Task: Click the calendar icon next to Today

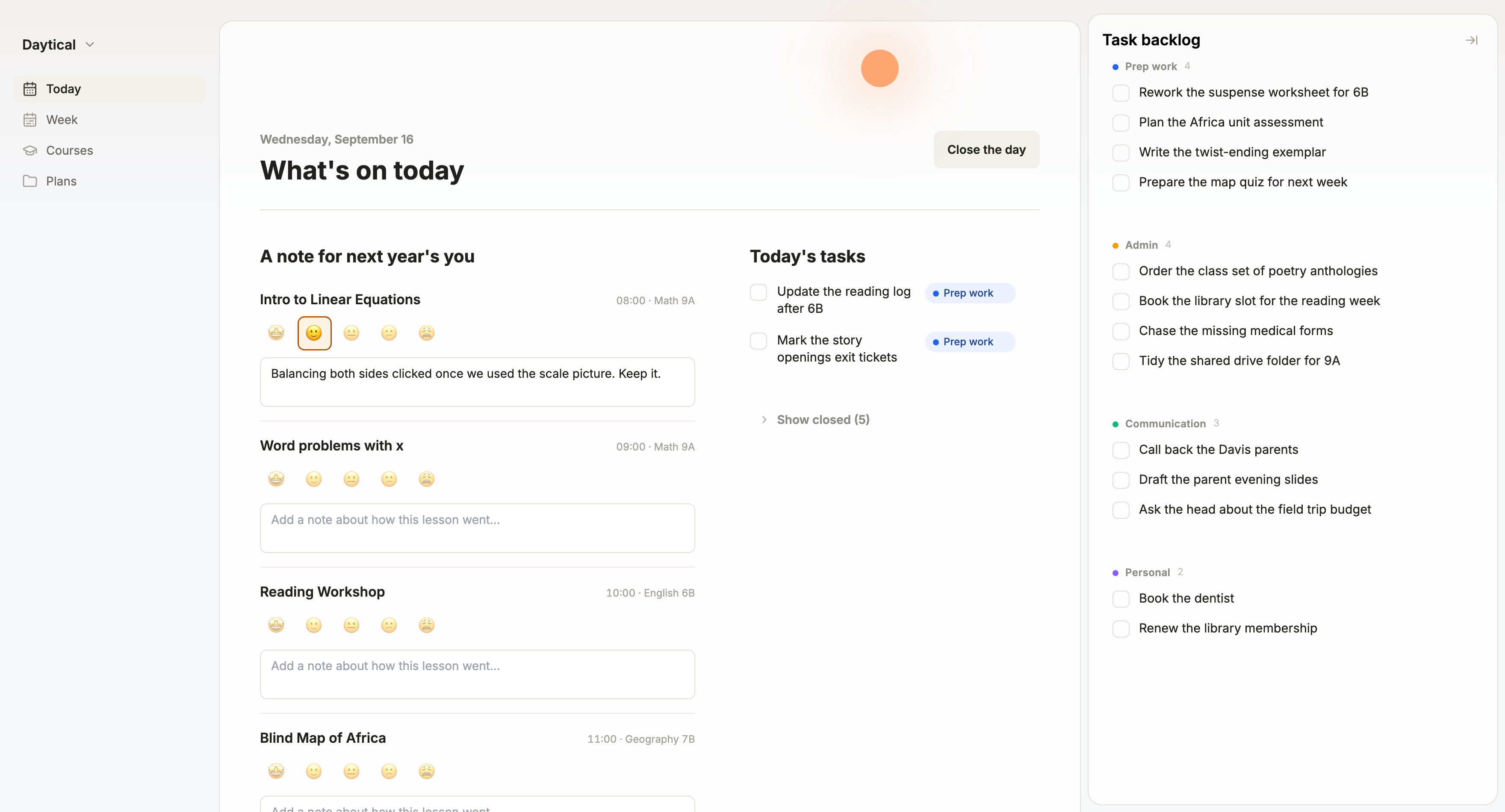Action: [x=30, y=89]
